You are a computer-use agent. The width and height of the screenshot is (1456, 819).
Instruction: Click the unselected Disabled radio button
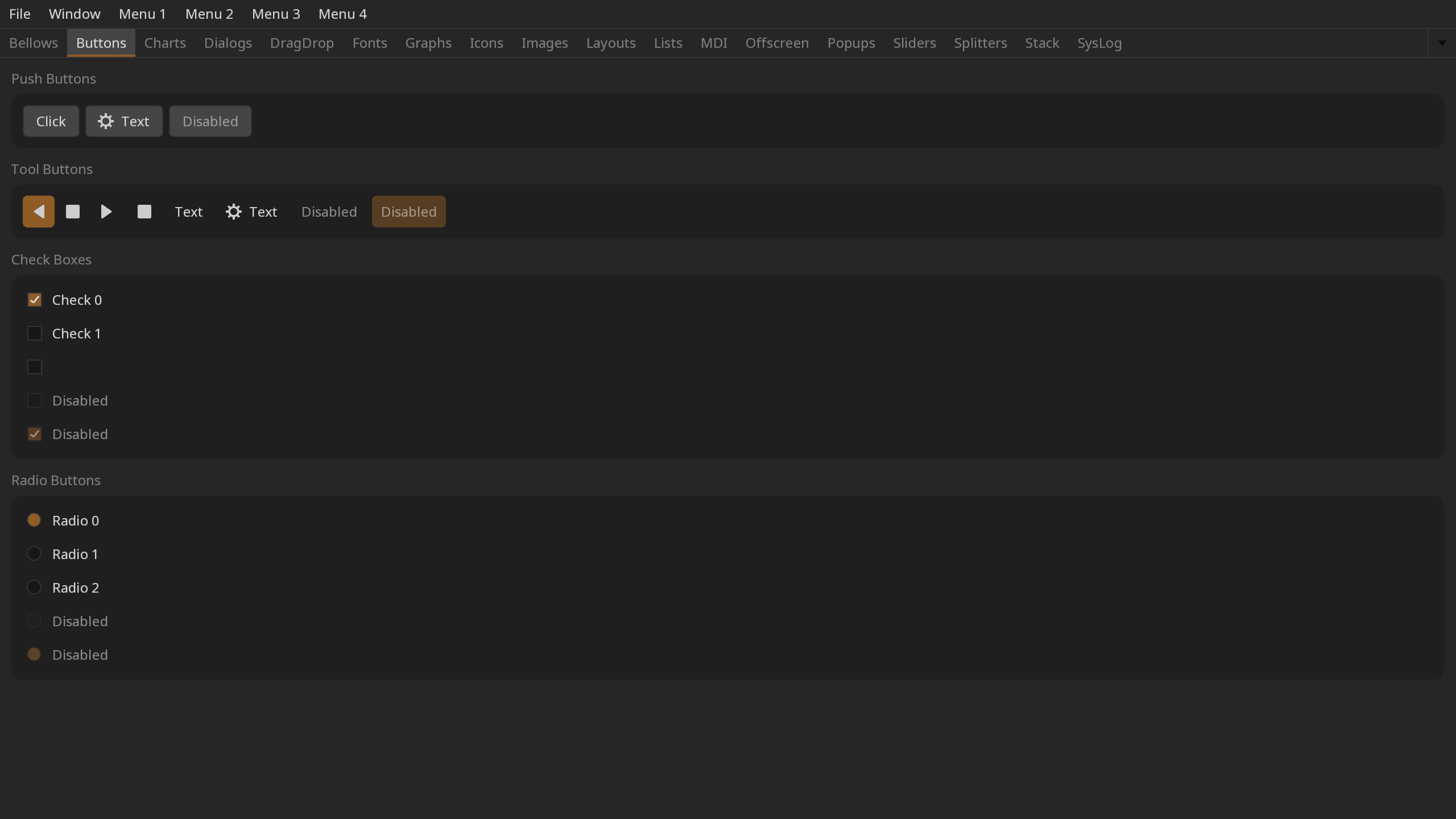point(34,621)
